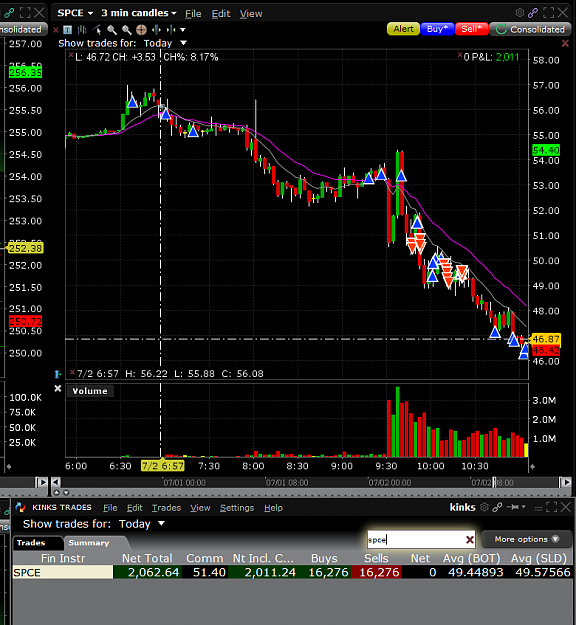576x625 pixels.
Task: Click the expand time axis arrows icon
Action: pyautogui.click(x=157, y=29)
